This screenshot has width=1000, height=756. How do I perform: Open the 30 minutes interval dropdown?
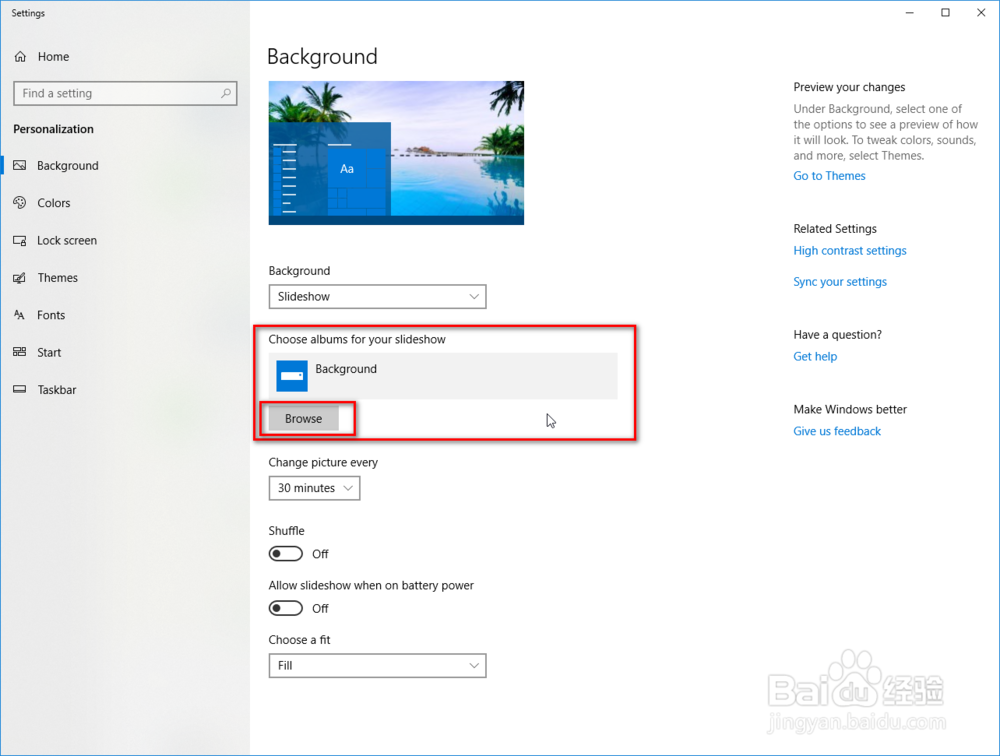click(314, 488)
